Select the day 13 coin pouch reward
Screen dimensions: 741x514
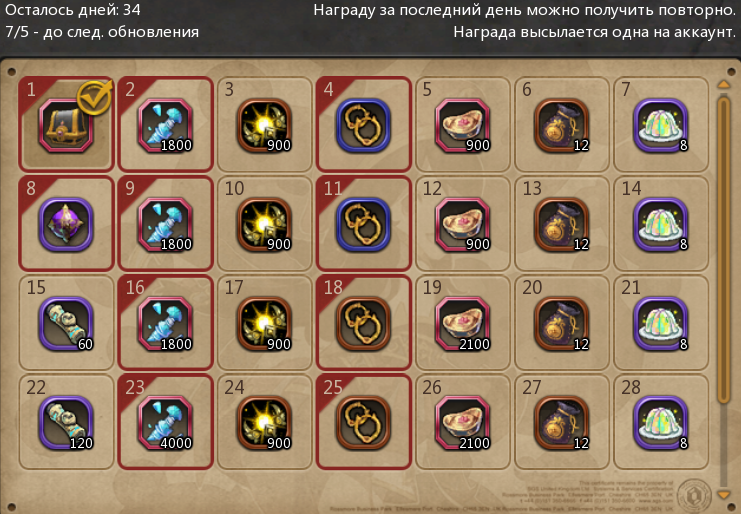tap(561, 225)
